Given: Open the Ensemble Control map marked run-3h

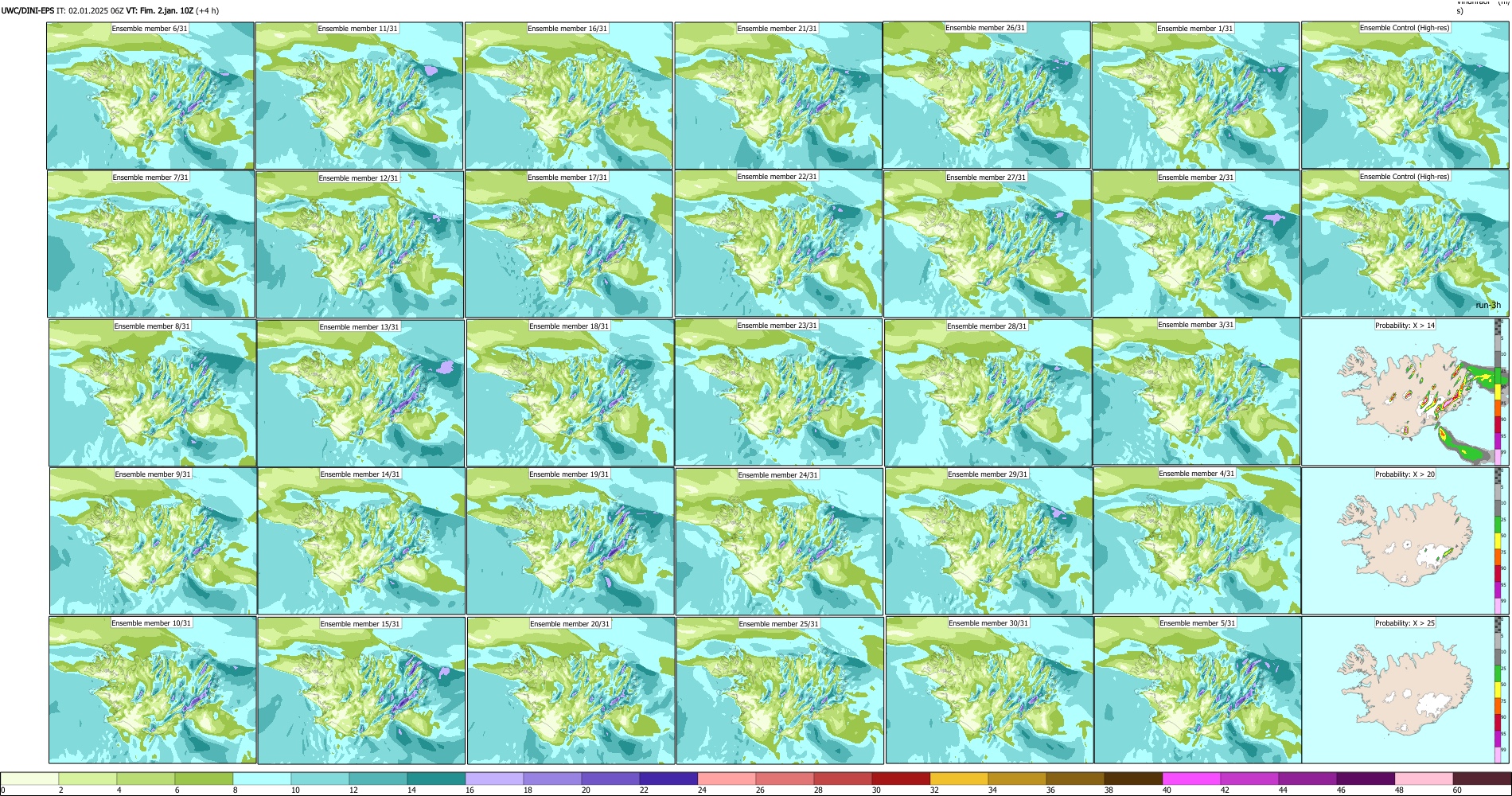Looking at the screenshot, I should tap(1405, 244).
